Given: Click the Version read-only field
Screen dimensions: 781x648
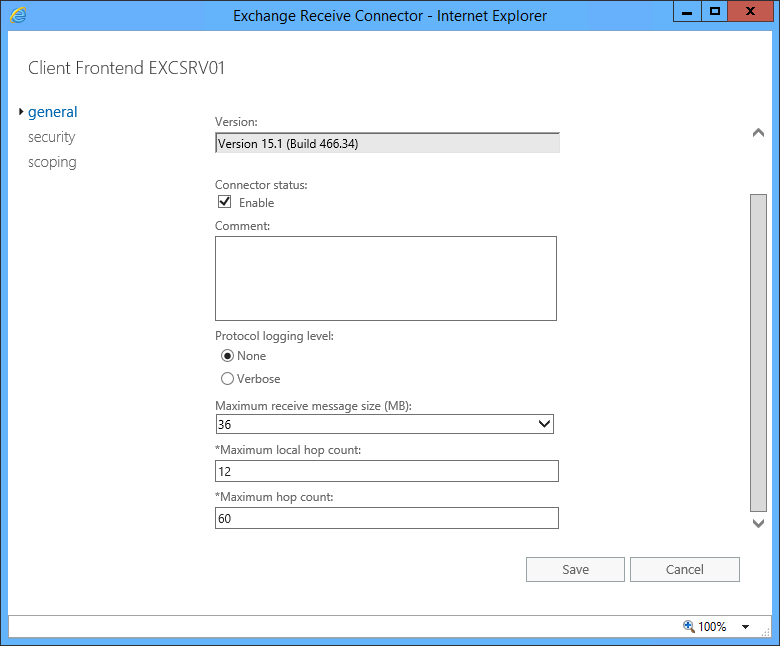Looking at the screenshot, I should click(388, 143).
